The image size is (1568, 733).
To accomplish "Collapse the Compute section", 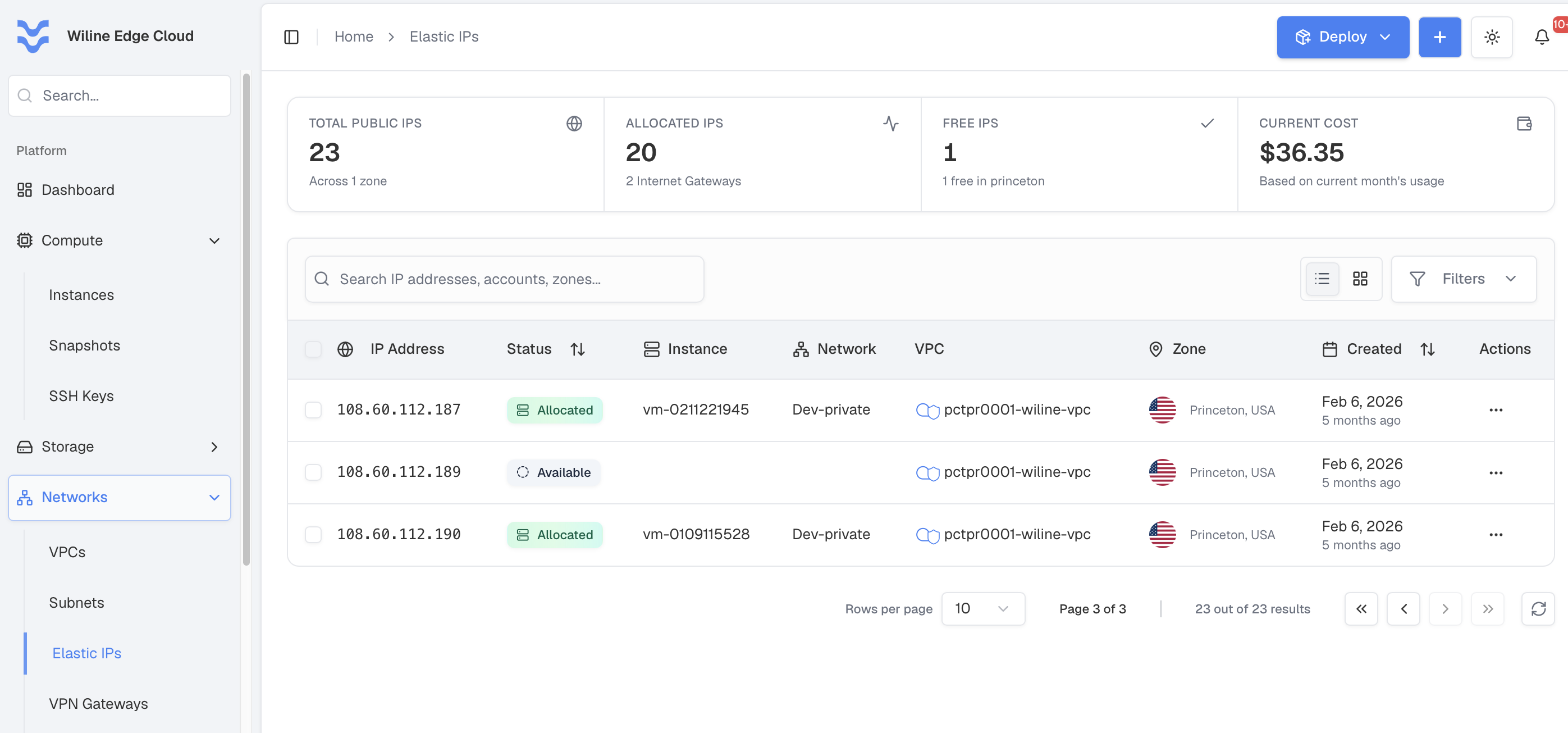I will (x=120, y=240).
